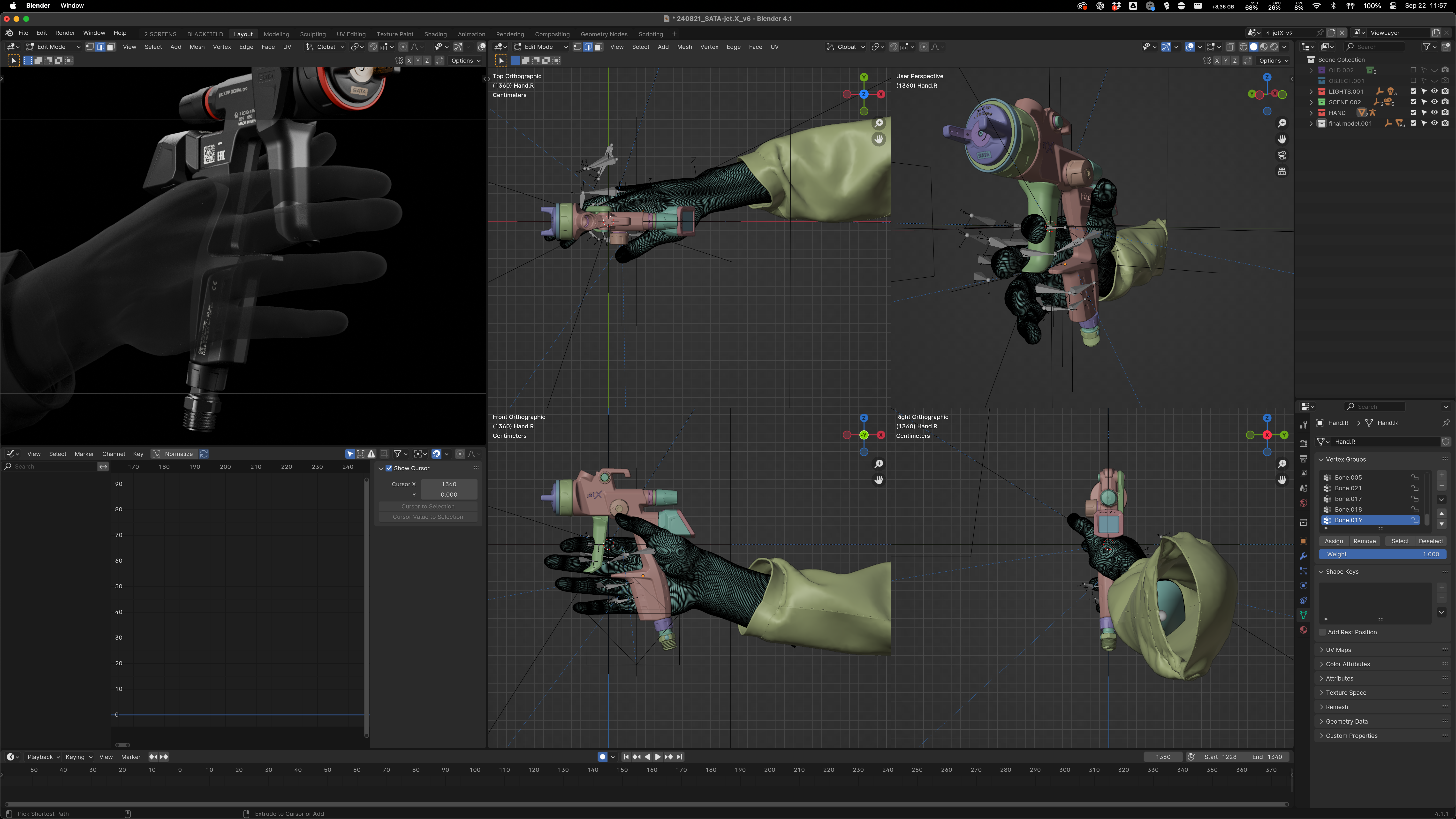Adjust the vertex group Weight slider

click(1382, 554)
